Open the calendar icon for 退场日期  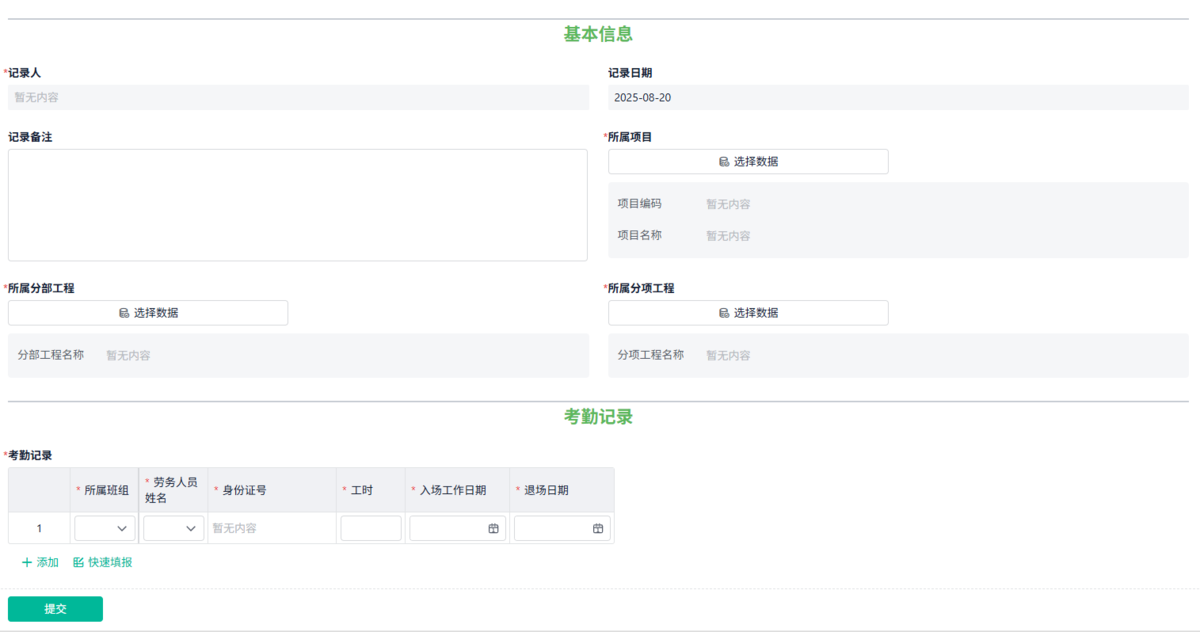599,528
